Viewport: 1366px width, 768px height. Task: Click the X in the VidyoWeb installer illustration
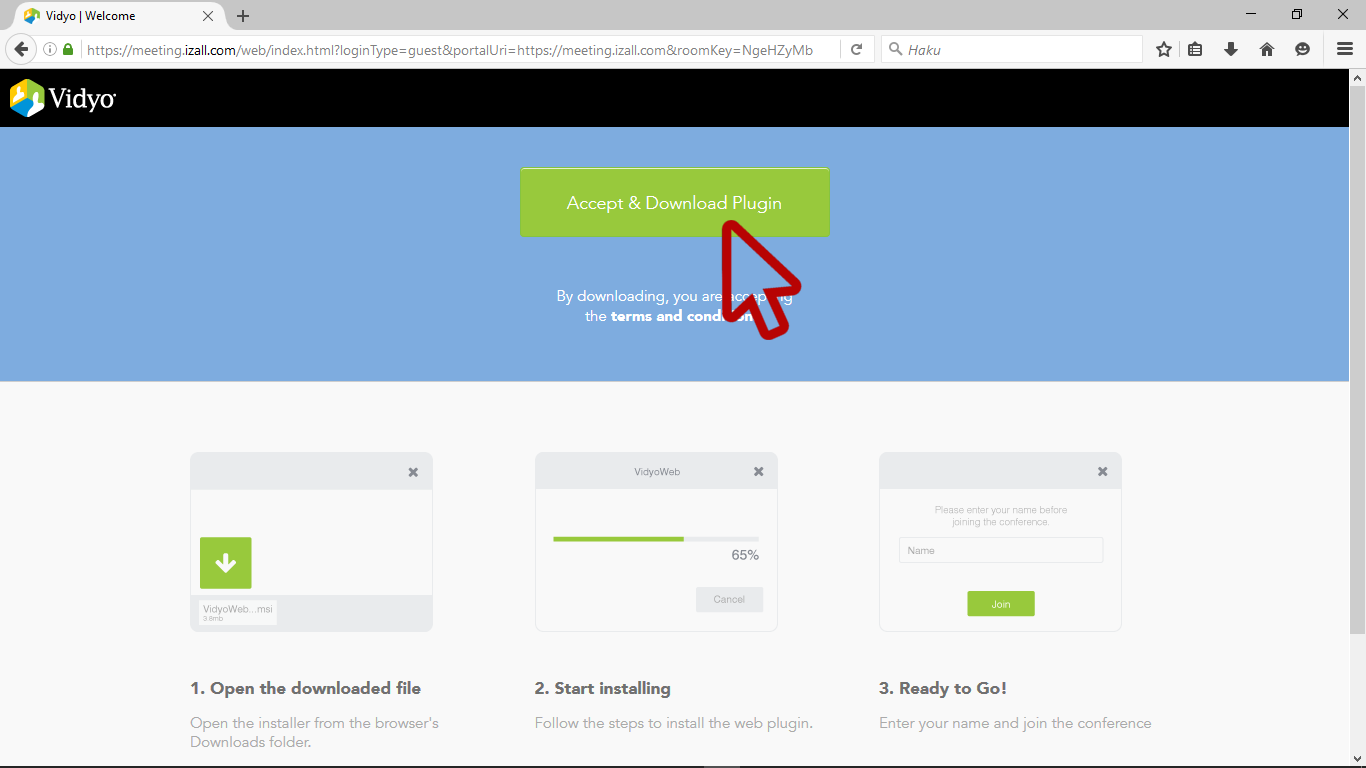758,471
